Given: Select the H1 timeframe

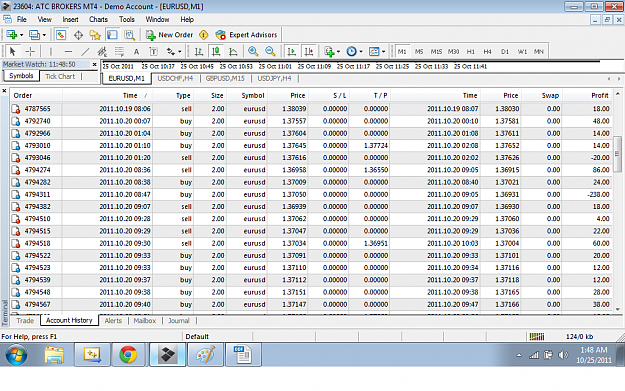Looking at the screenshot, I should click(471, 51).
